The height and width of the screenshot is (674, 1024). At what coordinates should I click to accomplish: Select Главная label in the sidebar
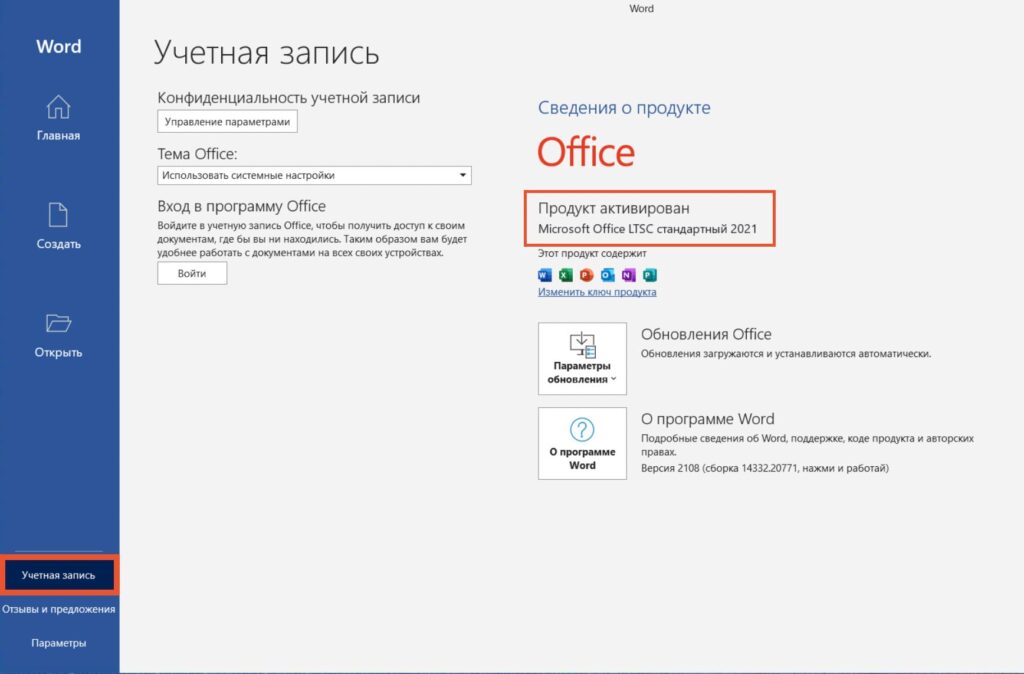58,136
